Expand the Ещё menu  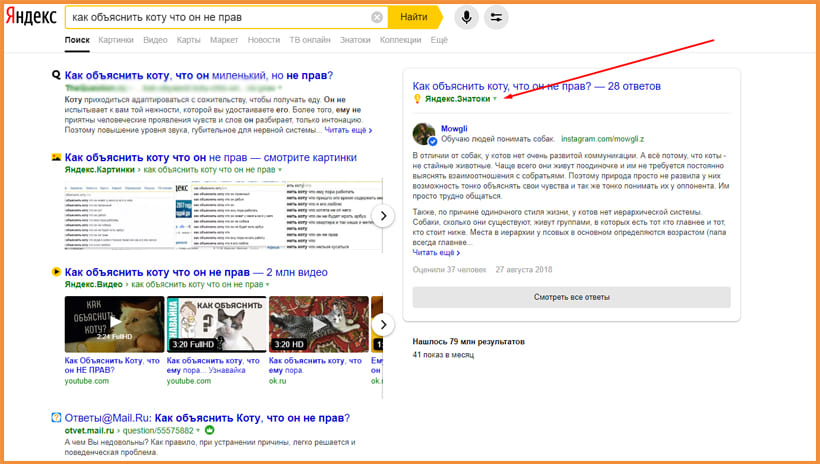click(x=439, y=40)
